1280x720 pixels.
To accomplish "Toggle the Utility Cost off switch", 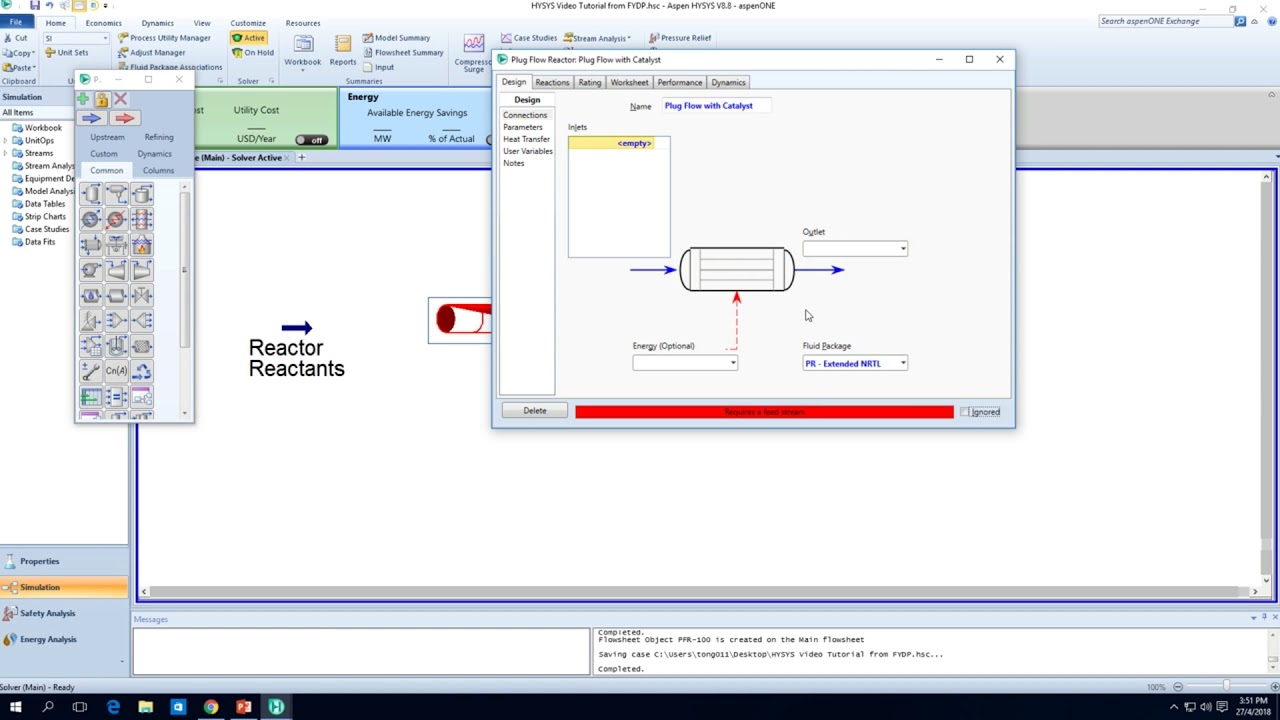I will (311, 140).
